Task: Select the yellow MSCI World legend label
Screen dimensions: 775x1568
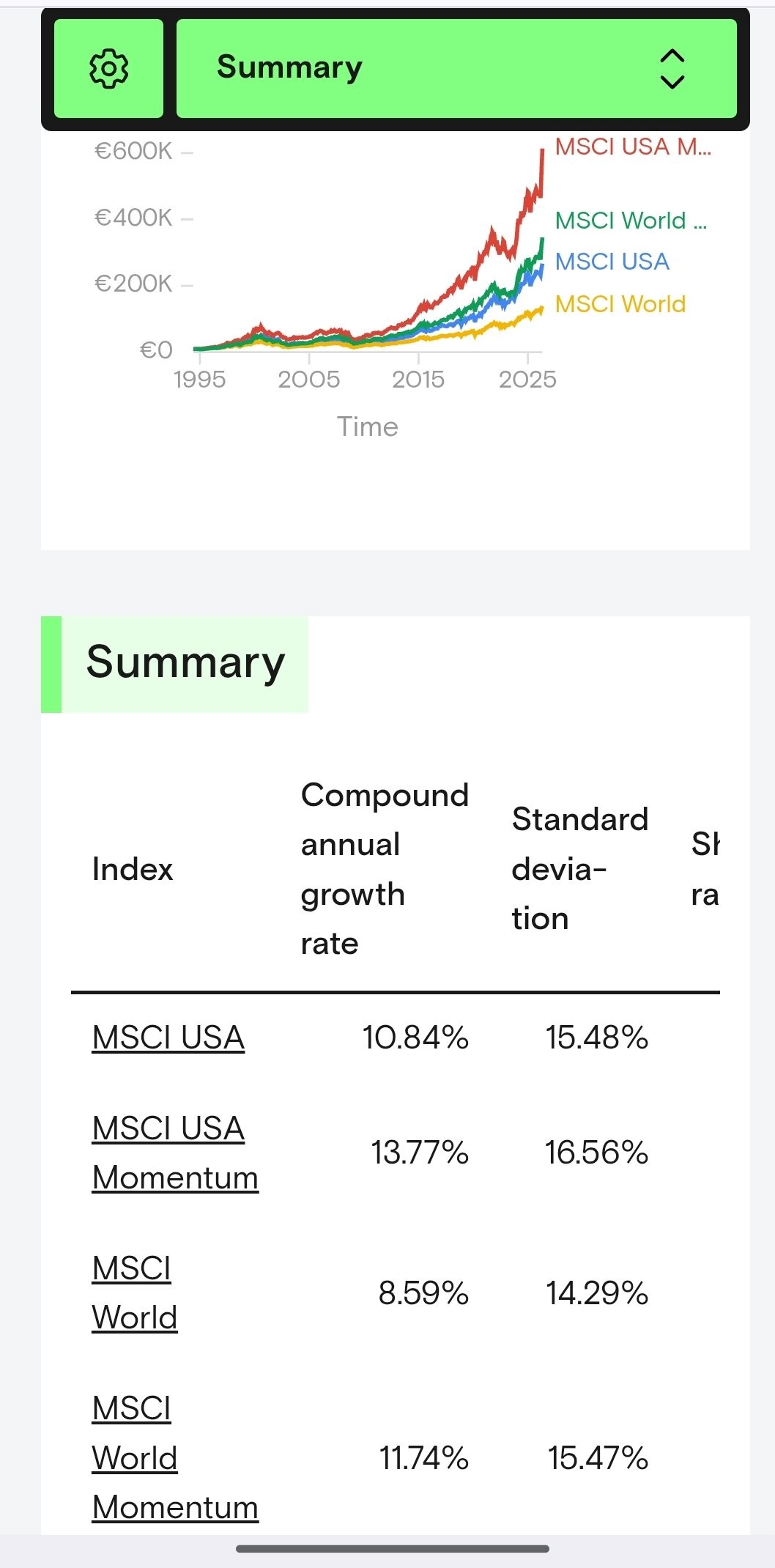Action: [x=620, y=303]
